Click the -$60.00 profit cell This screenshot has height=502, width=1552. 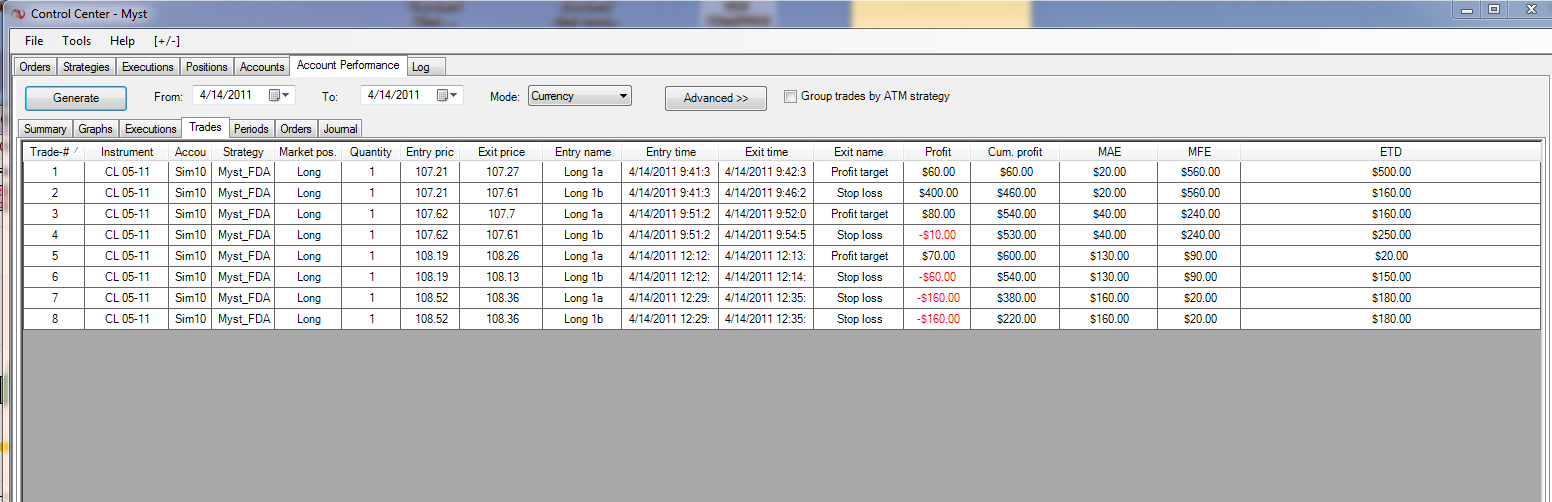(x=938, y=277)
